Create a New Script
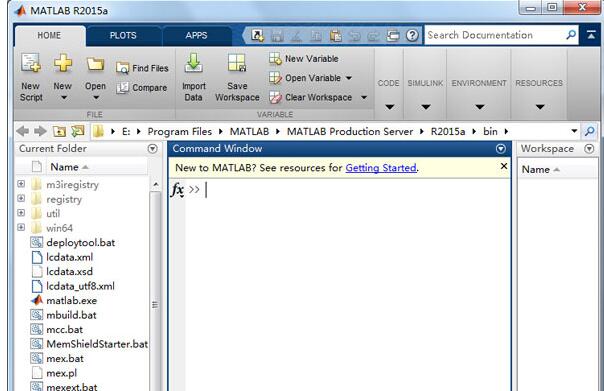The height and width of the screenshot is (391, 604). tap(31, 77)
